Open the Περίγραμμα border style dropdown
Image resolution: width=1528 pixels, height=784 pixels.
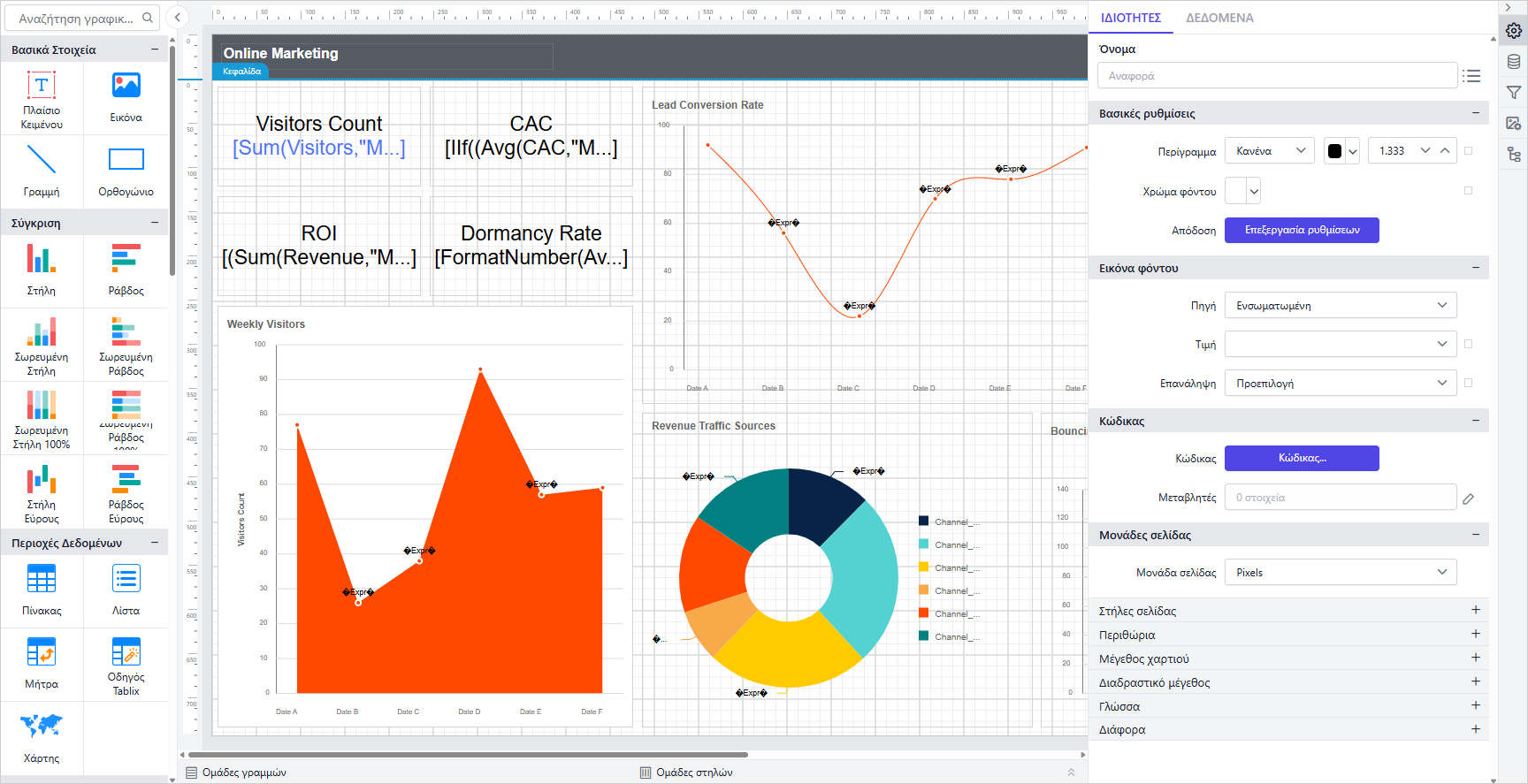click(1270, 151)
